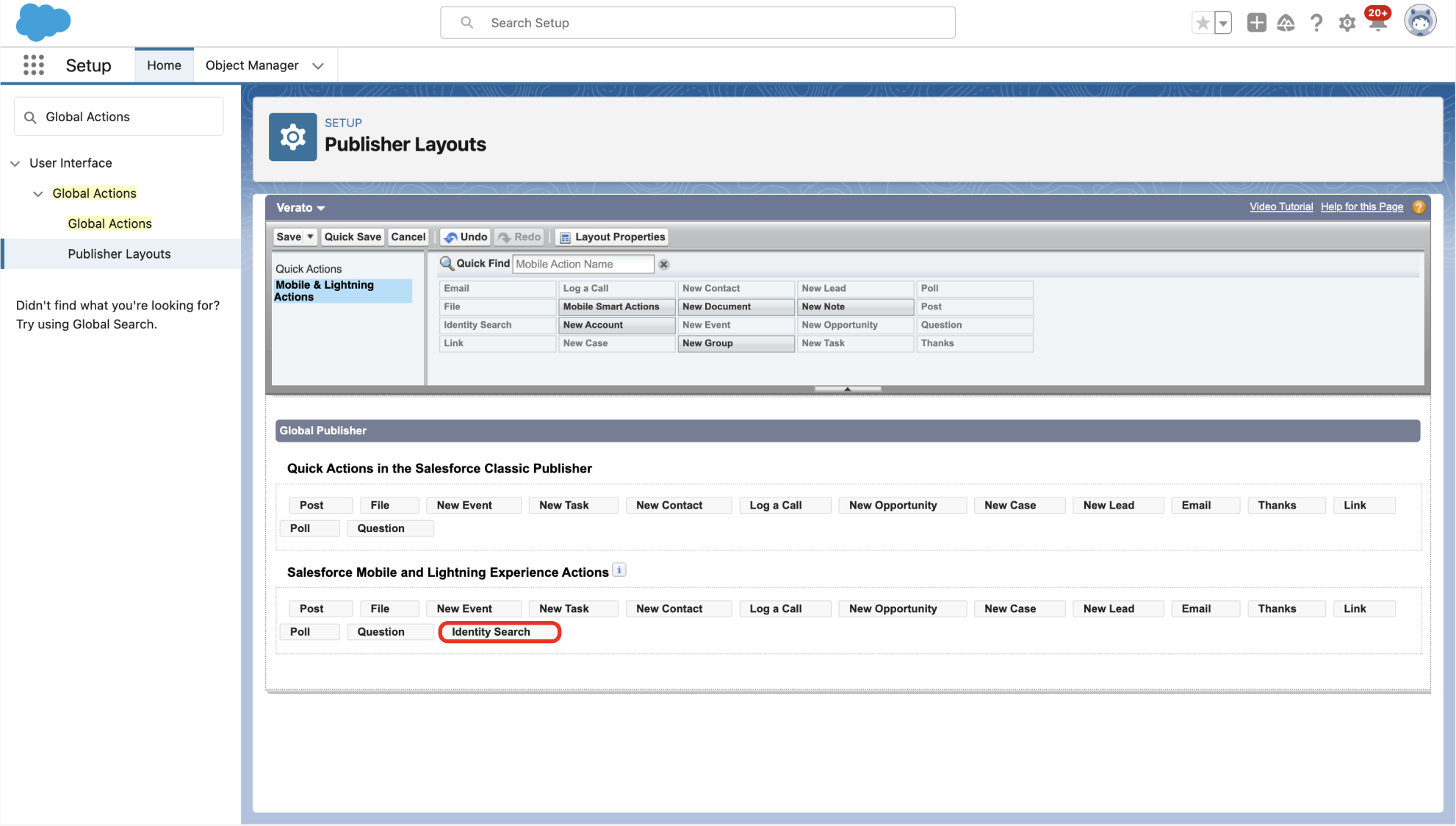Click Redo in the layout toolbar
The height and width of the screenshot is (826, 1456).
(519, 237)
